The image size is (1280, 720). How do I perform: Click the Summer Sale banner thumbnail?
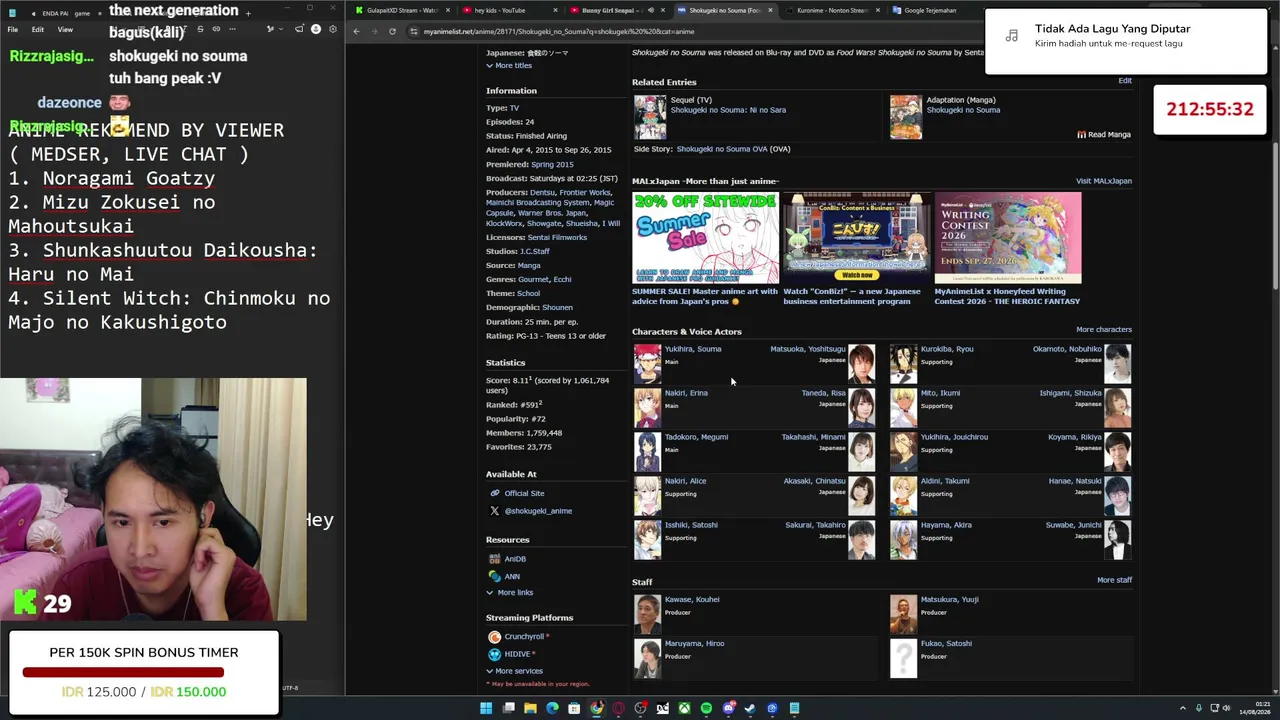pos(705,238)
